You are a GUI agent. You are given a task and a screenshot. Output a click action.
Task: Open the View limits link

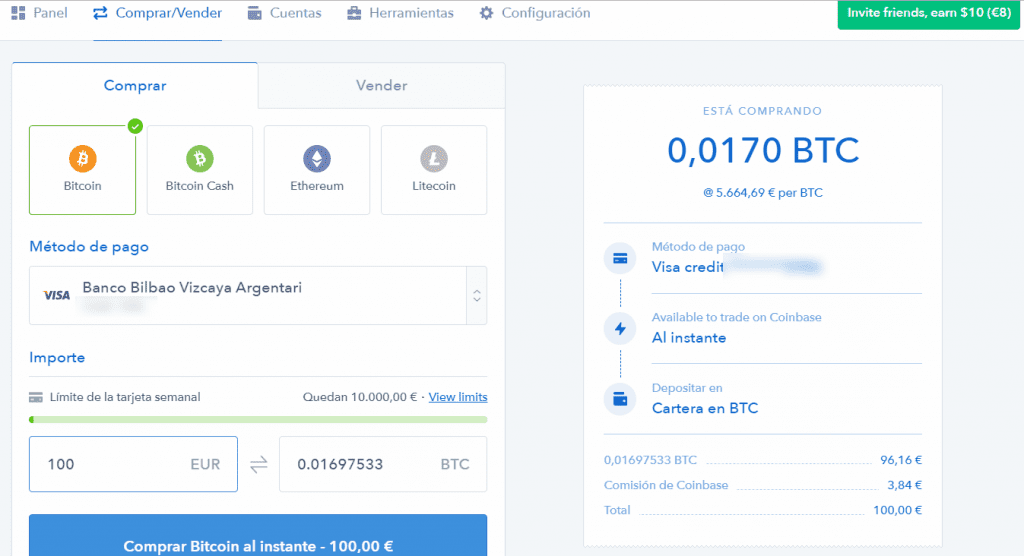pyautogui.click(x=458, y=397)
